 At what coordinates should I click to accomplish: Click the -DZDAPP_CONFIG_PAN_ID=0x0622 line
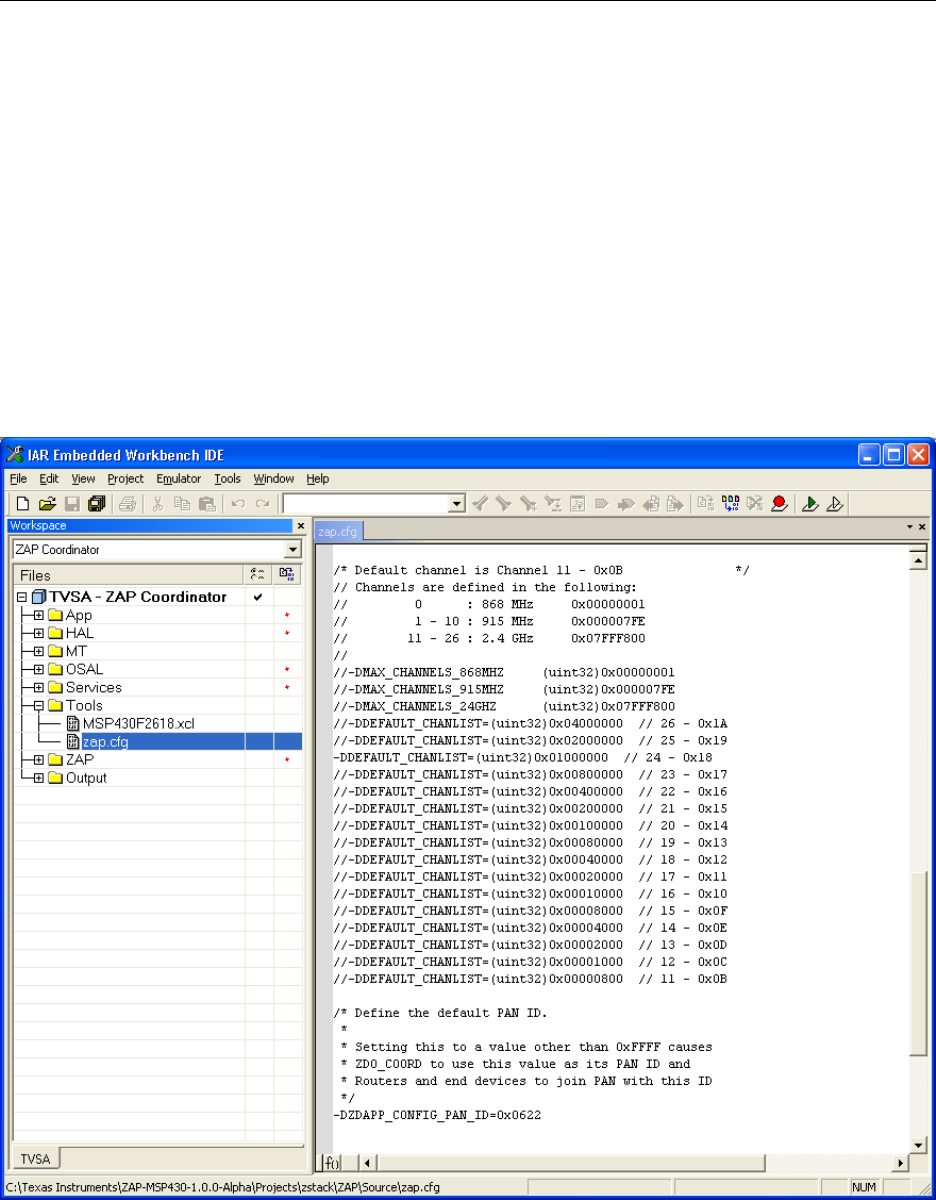pos(437,1114)
